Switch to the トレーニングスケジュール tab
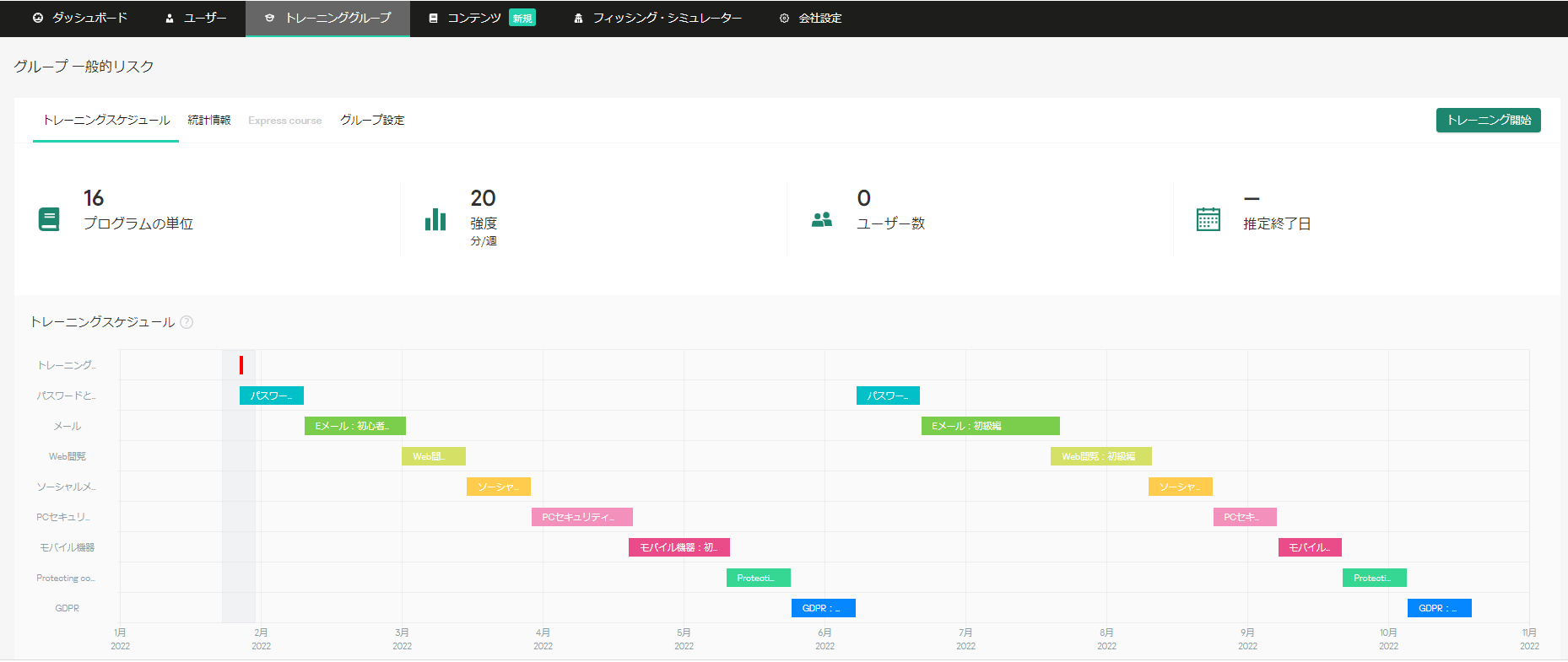Image resolution: width=1568 pixels, height=662 pixels. pyautogui.click(x=106, y=121)
